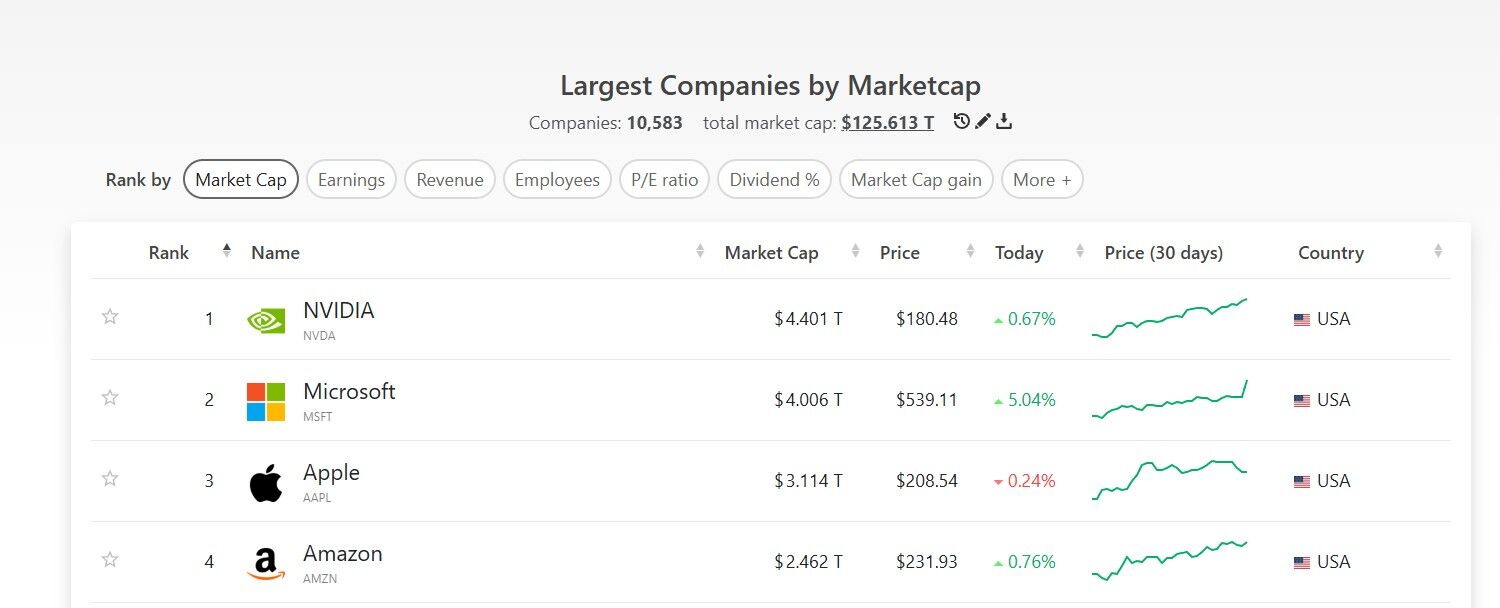Star NVIDIA as a favorite
This screenshot has width=1500, height=608.
[x=110, y=317]
